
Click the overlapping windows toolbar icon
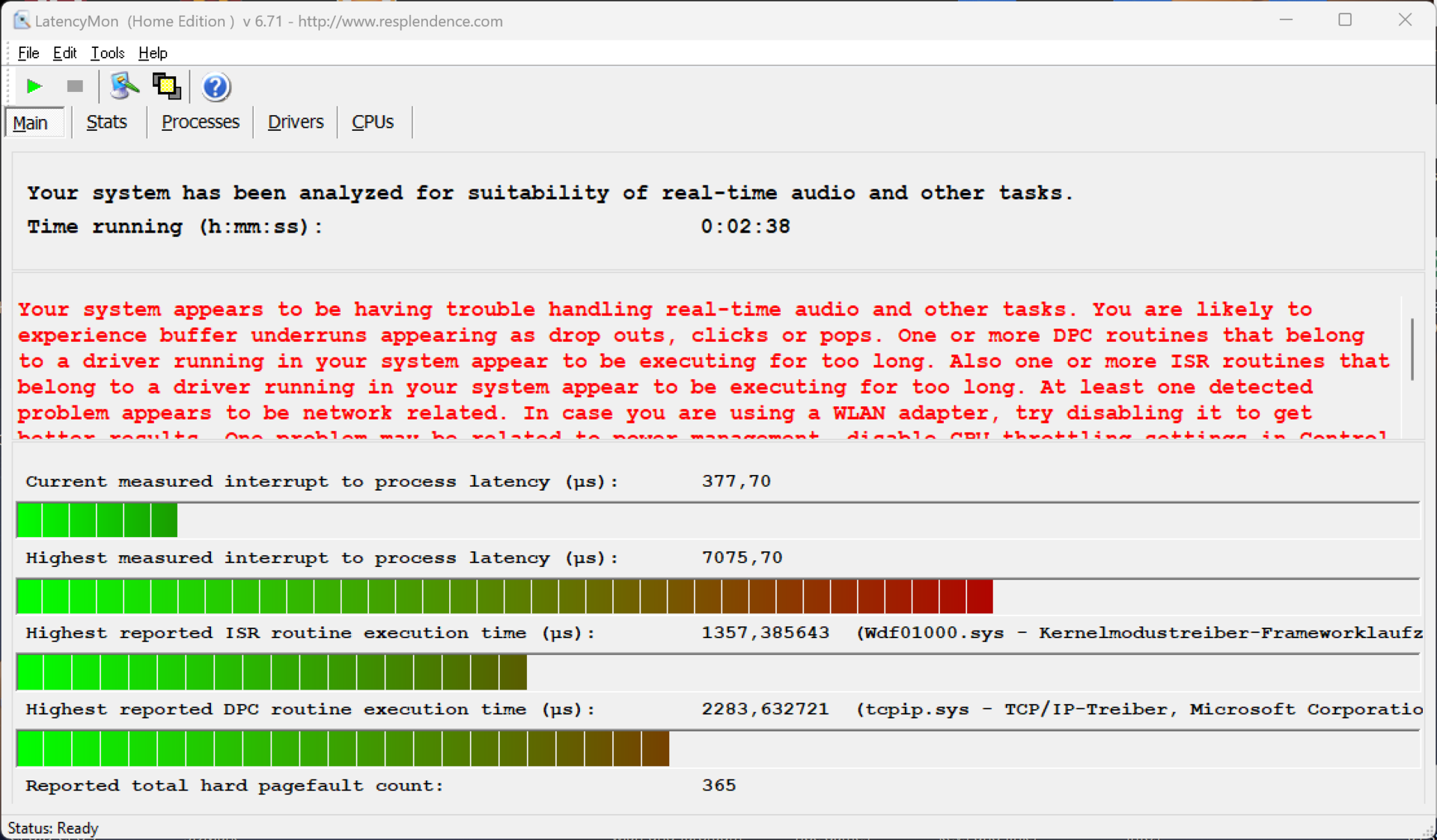[166, 87]
